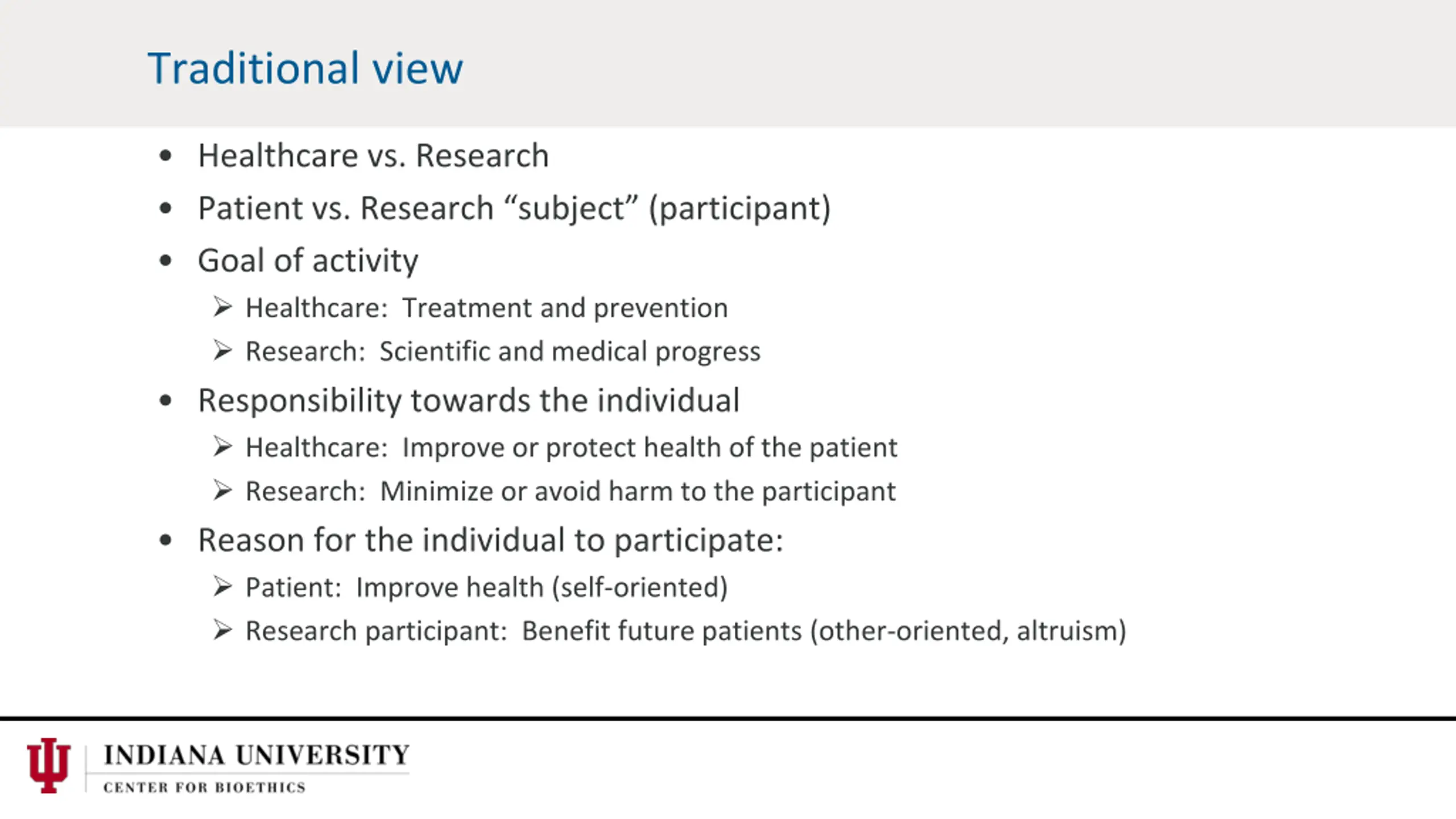Image resolution: width=1456 pixels, height=819 pixels.
Task: Click the Patient vs. Research subject line
Action: tap(514, 208)
